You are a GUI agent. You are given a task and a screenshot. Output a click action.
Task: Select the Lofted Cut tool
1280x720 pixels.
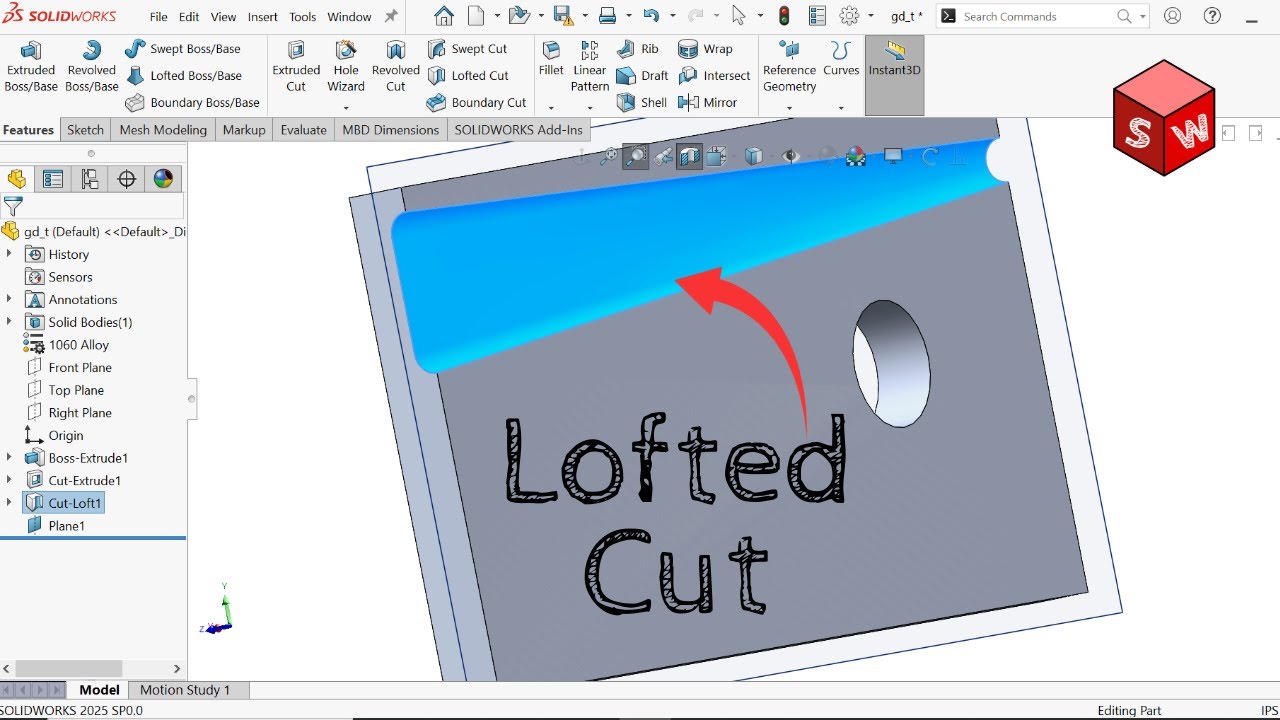coord(468,75)
